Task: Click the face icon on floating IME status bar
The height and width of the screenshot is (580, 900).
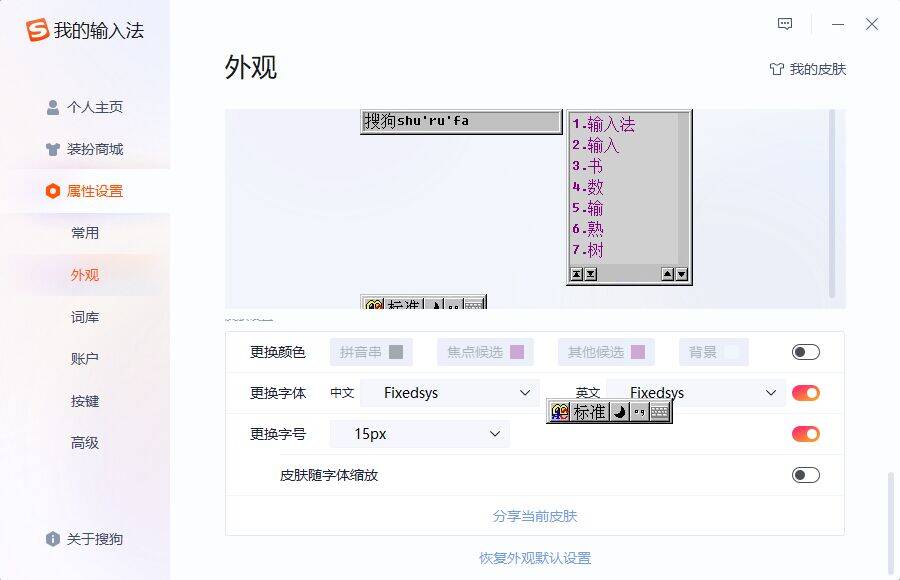Action: 560,412
